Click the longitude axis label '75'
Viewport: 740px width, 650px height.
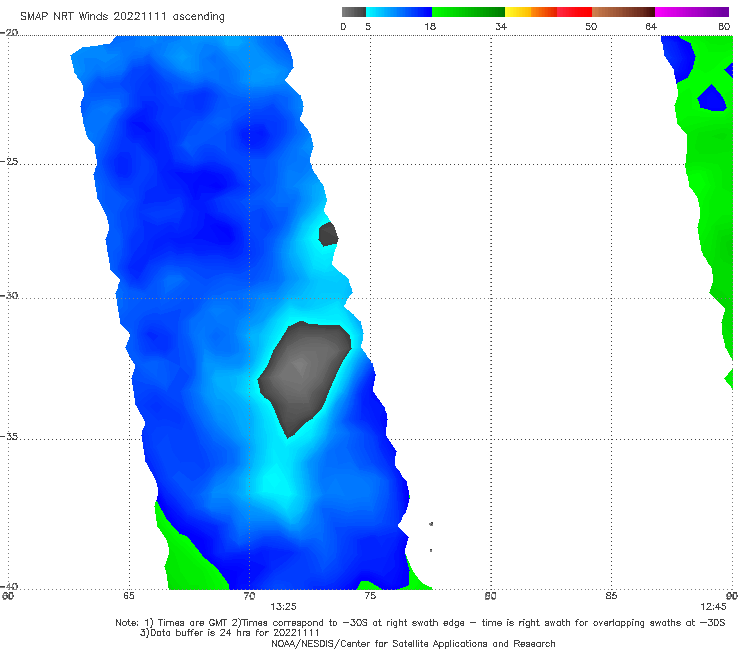(370, 596)
